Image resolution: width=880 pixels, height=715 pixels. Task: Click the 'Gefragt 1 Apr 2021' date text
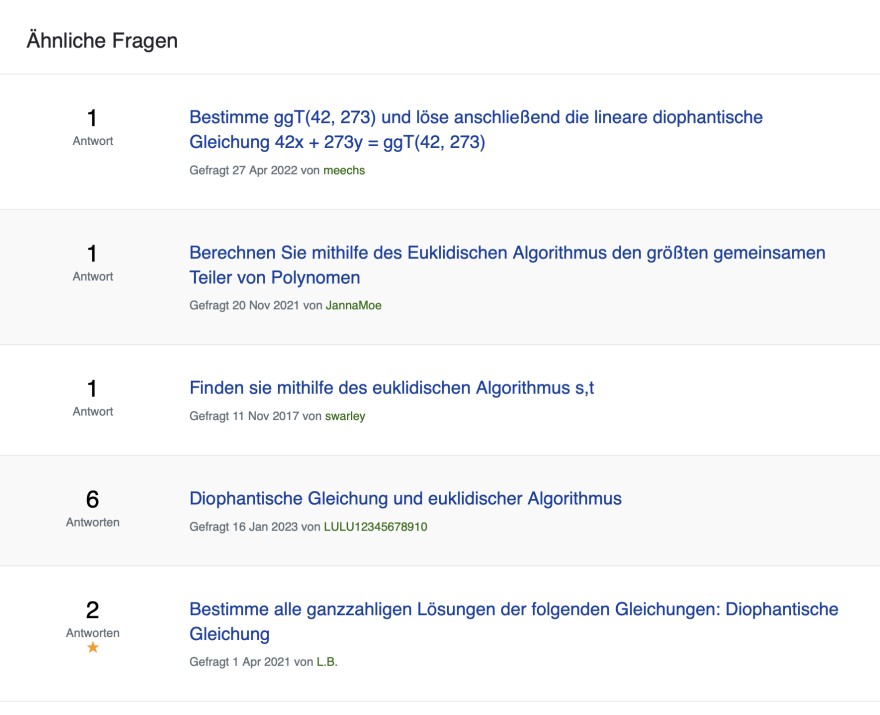tap(240, 662)
